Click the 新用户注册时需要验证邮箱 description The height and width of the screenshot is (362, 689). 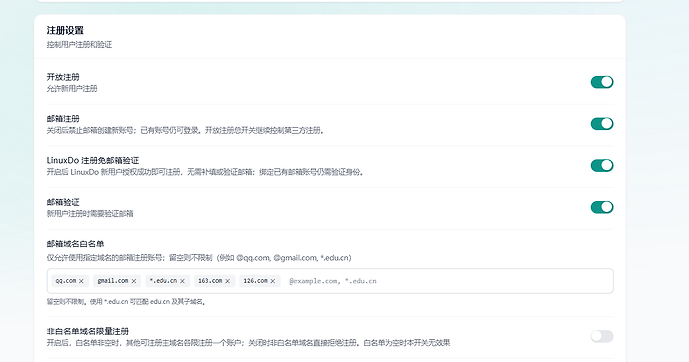(90, 214)
